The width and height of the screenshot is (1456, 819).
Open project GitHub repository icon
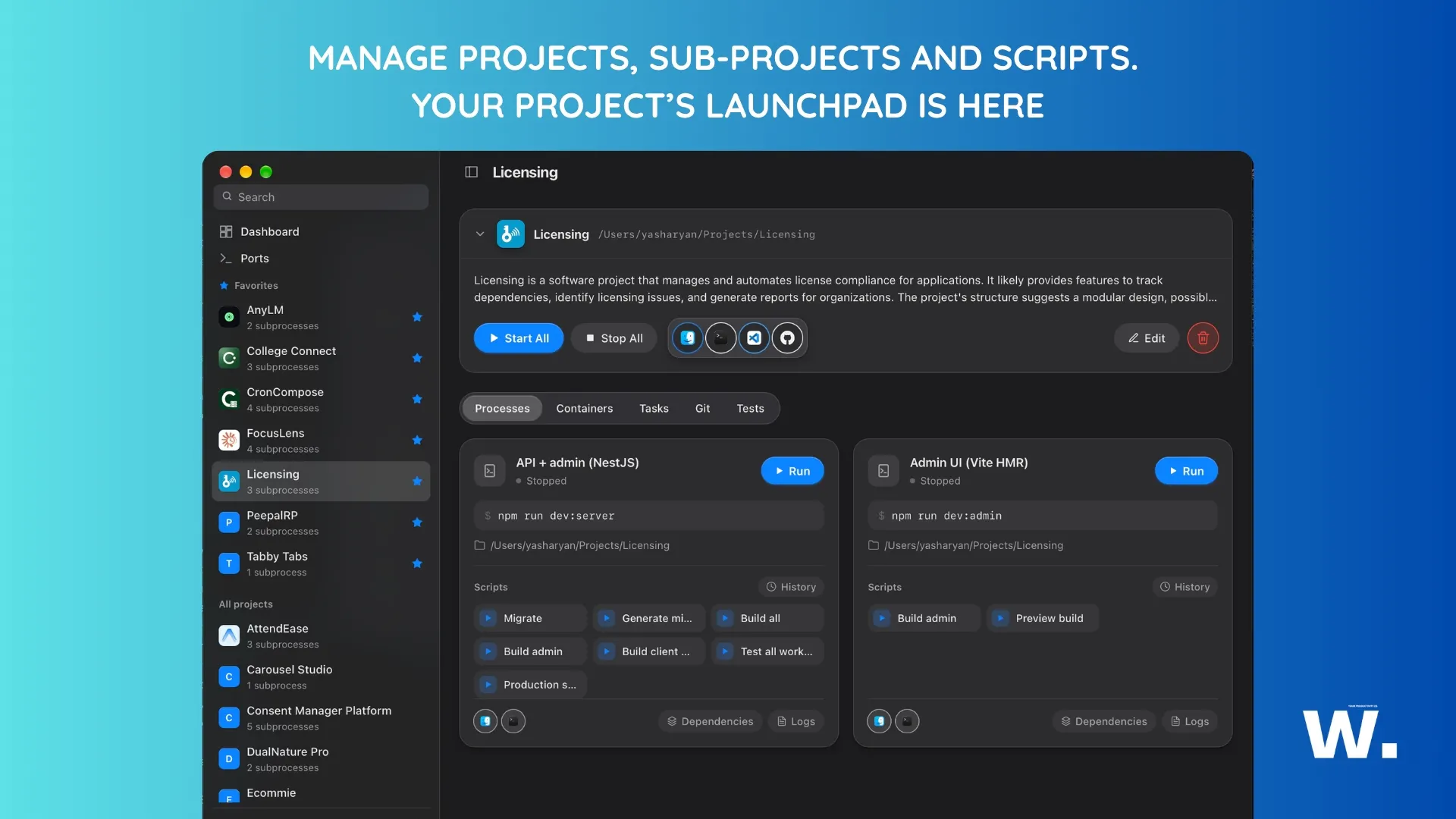click(x=788, y=338)
